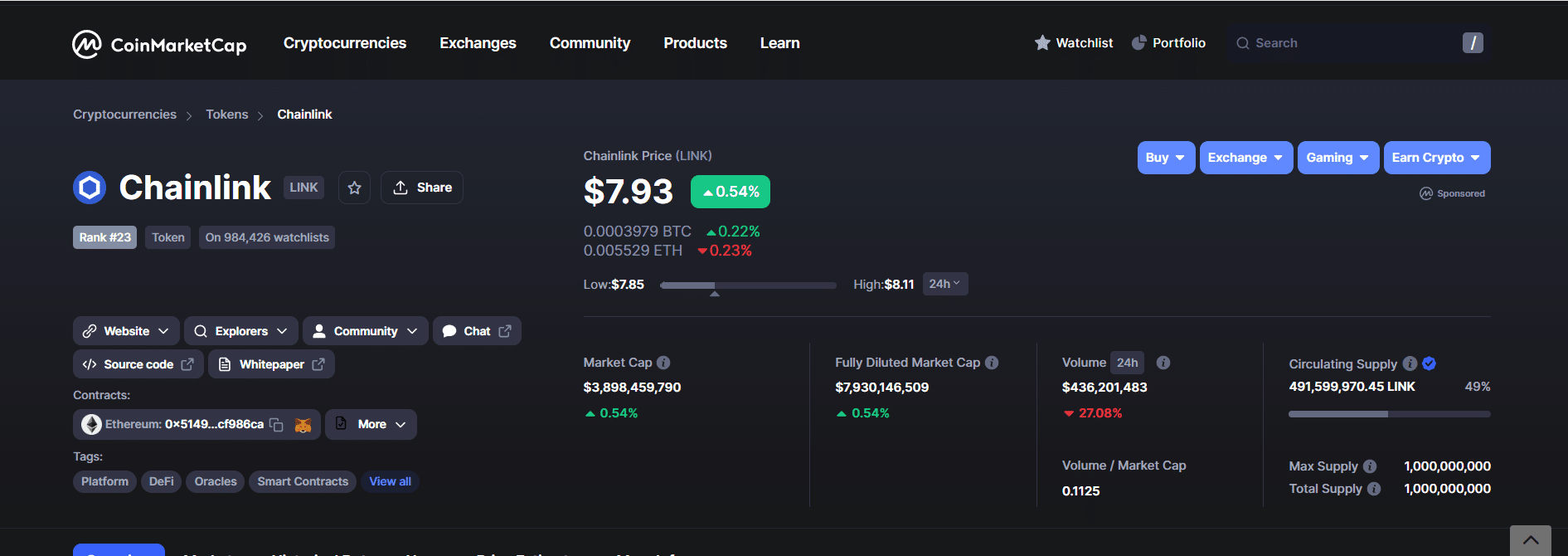
Task: Click the circulating supply progress bar
Action: click(1389, 413)
